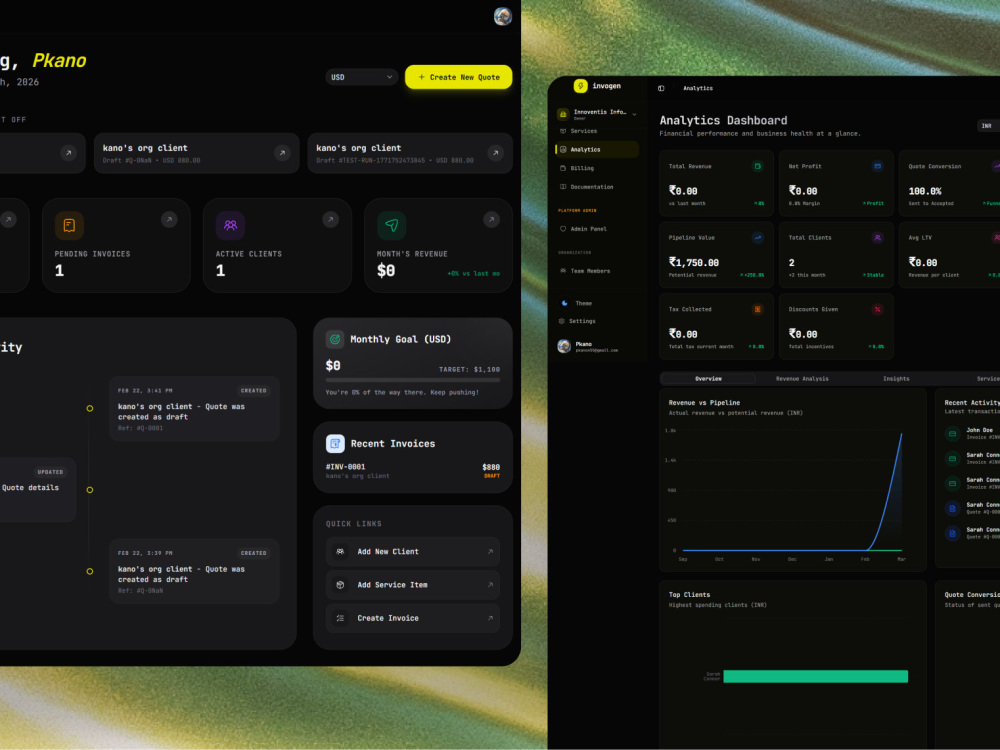Screen dimensions: 1000x750
Task: Click the Discounts Given percent icon
Action: pos(878,309)
